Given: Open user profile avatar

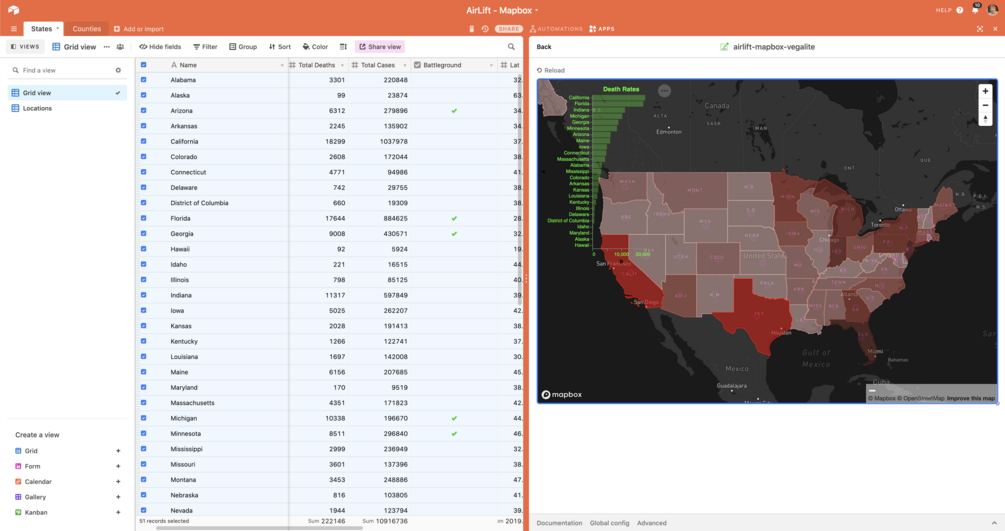Looking at the screenshot, I should (x=992, y=10).
